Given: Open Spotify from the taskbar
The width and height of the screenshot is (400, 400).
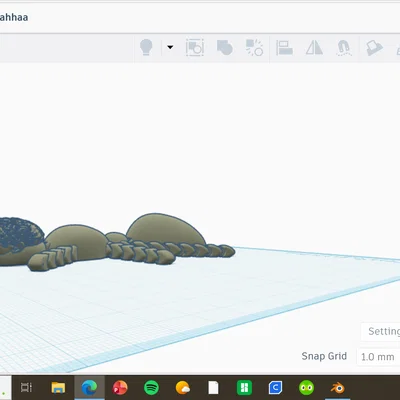Looking at the screenshot, I should tap(151, 388).
